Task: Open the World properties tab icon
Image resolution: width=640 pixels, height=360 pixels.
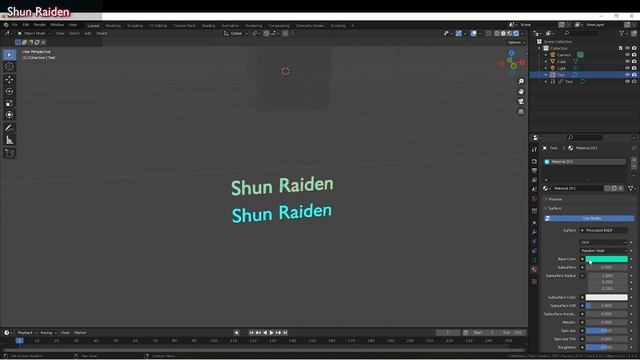Action: (534, 199)
